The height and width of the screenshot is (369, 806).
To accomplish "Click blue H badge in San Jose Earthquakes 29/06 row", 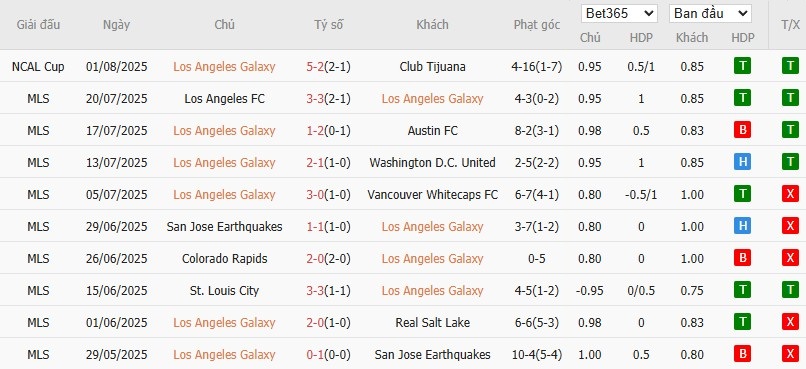I will click(742, 226).
